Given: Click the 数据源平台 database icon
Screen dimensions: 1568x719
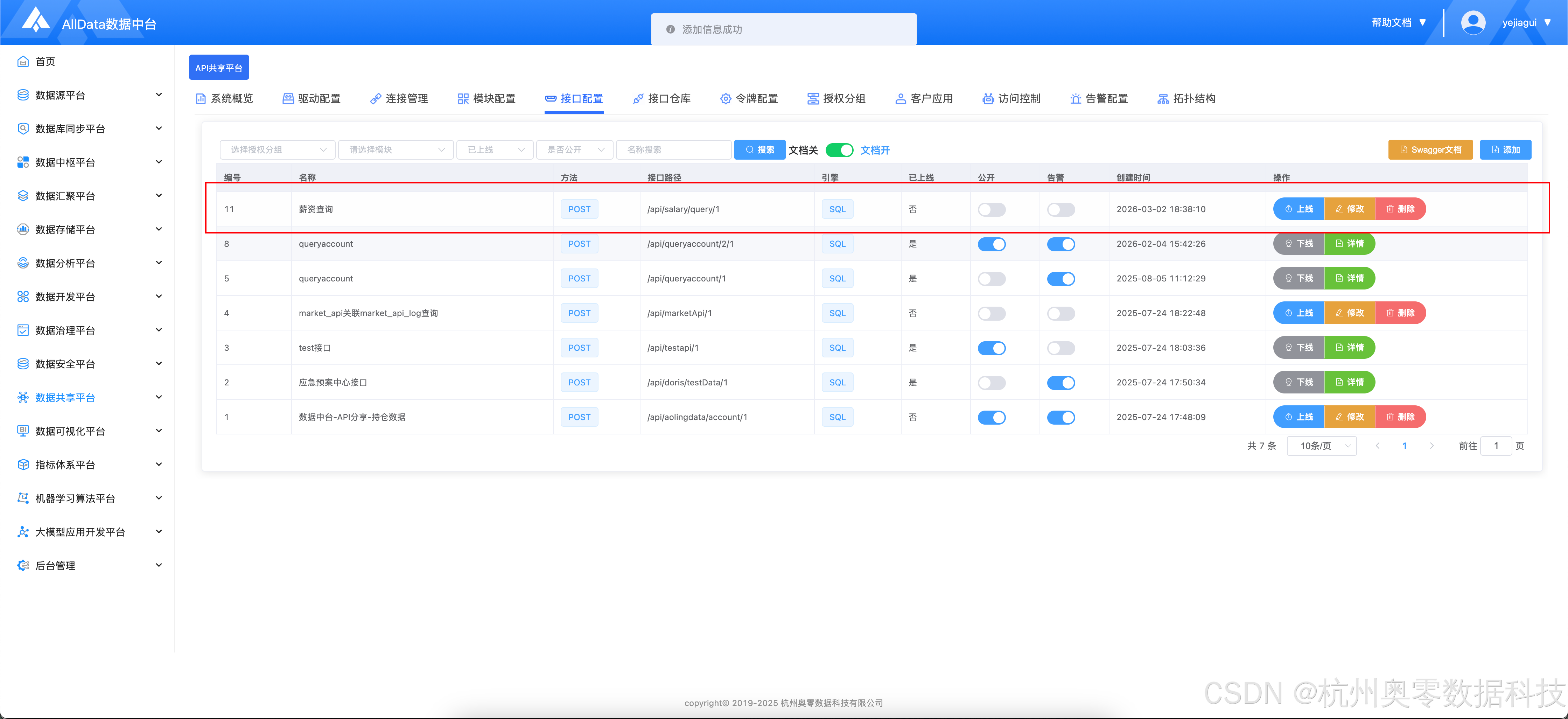Looking at the screenshot, I should [x=23, y=95].
